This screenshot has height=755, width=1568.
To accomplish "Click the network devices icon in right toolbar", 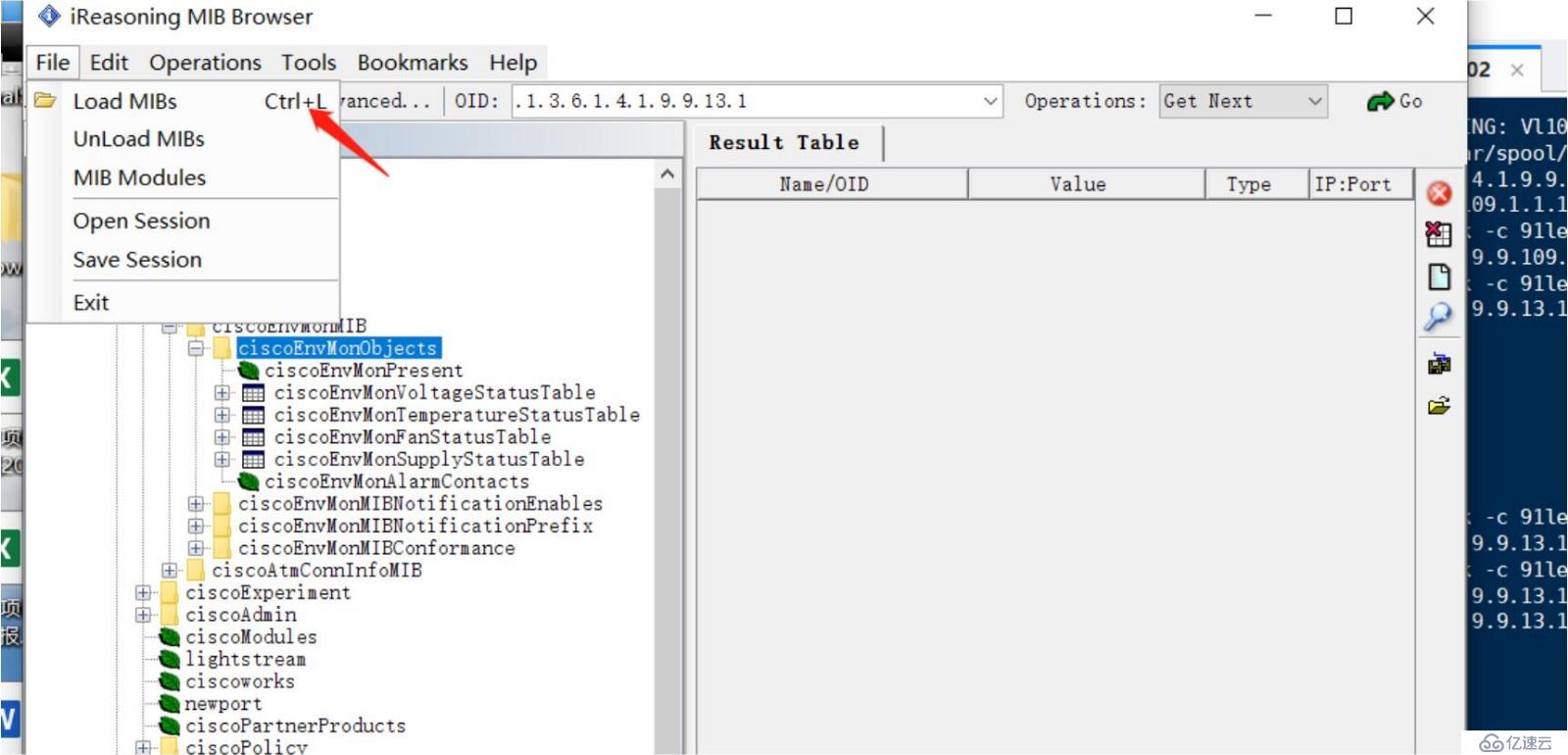I will click(x=1439, y=364).
